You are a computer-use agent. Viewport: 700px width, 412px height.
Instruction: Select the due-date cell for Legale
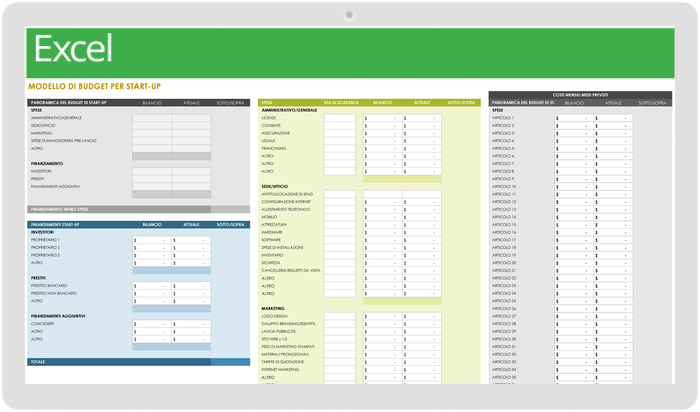(x=340, y=141)
